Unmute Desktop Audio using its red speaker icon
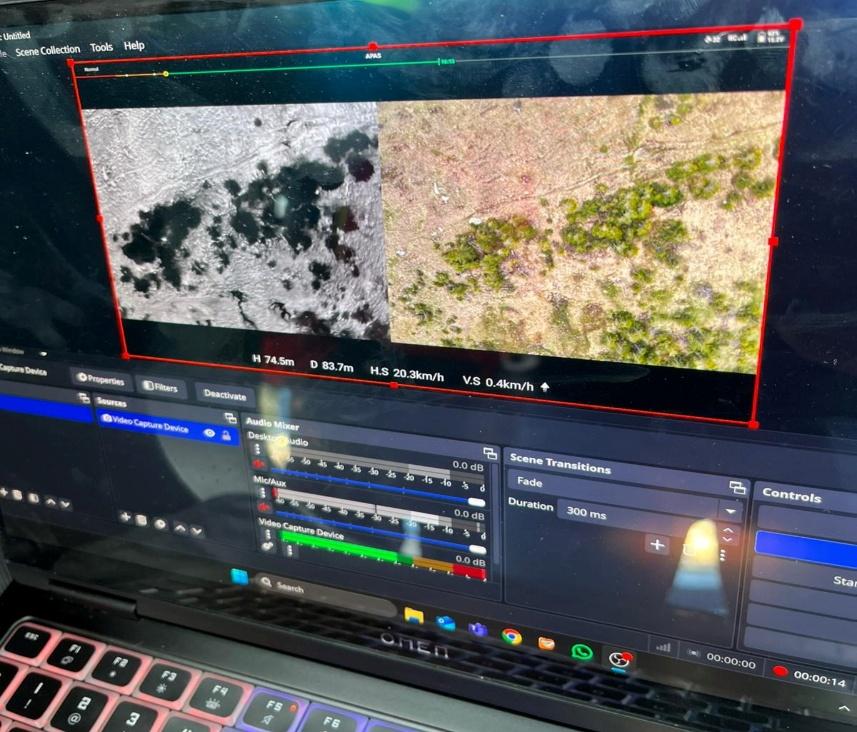 (259, 464)
